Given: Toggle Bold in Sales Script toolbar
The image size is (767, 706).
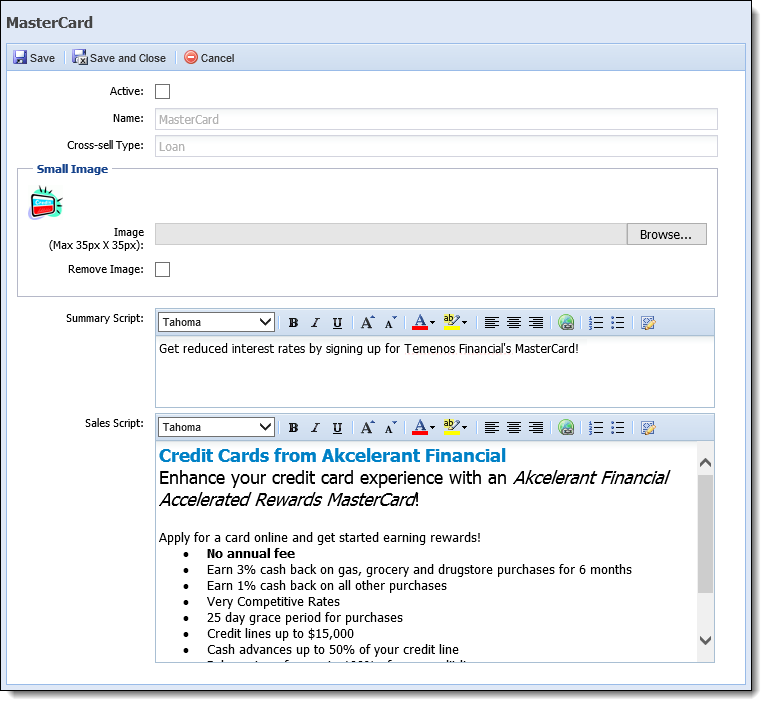Looking at the screenshot, I should 293,428.
